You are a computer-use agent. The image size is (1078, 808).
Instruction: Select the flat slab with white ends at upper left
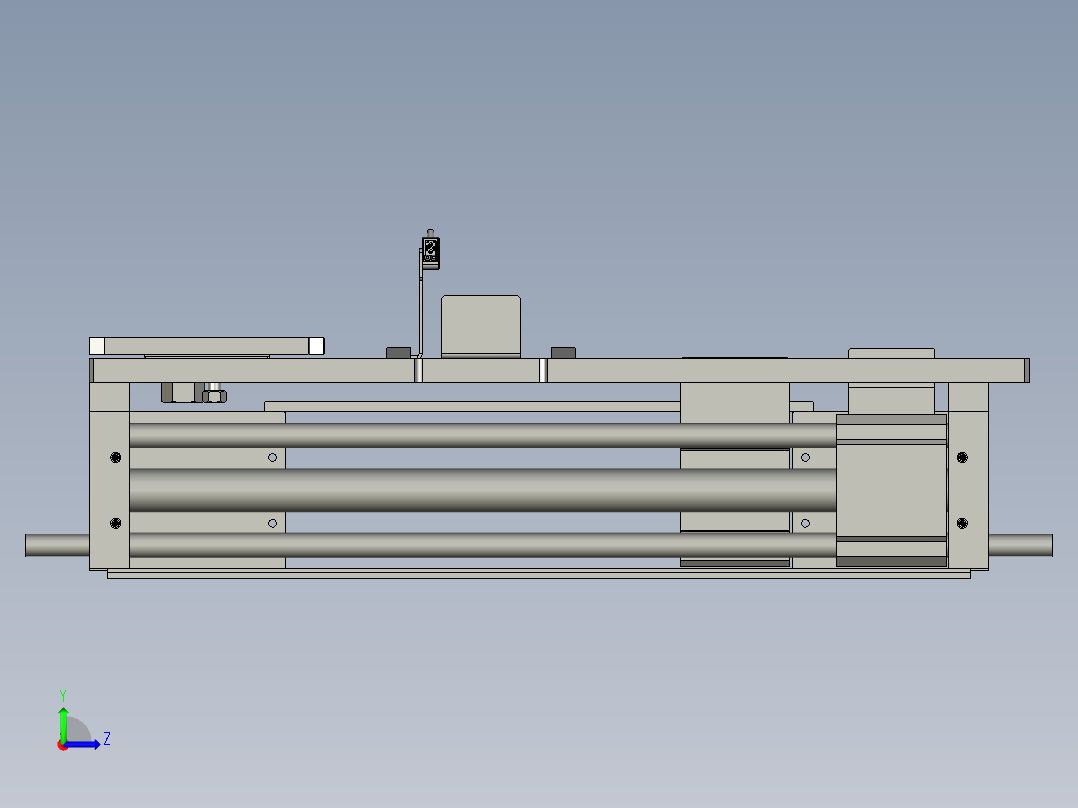[206, 346]
